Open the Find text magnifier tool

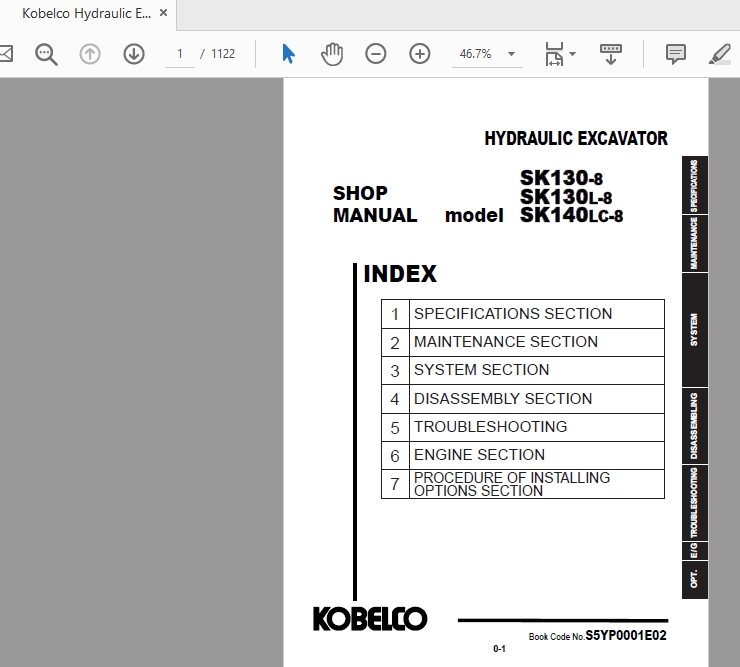[46, 54]
